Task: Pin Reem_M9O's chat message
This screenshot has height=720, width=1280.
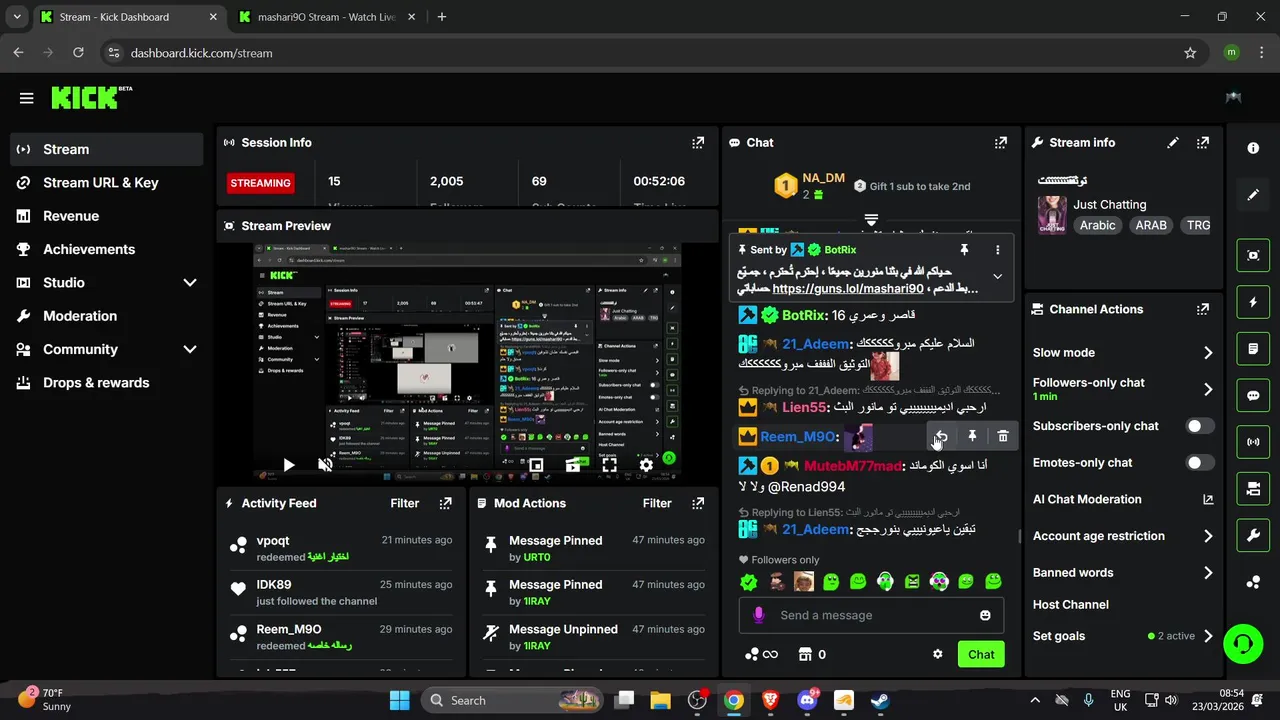Action: 972,437
